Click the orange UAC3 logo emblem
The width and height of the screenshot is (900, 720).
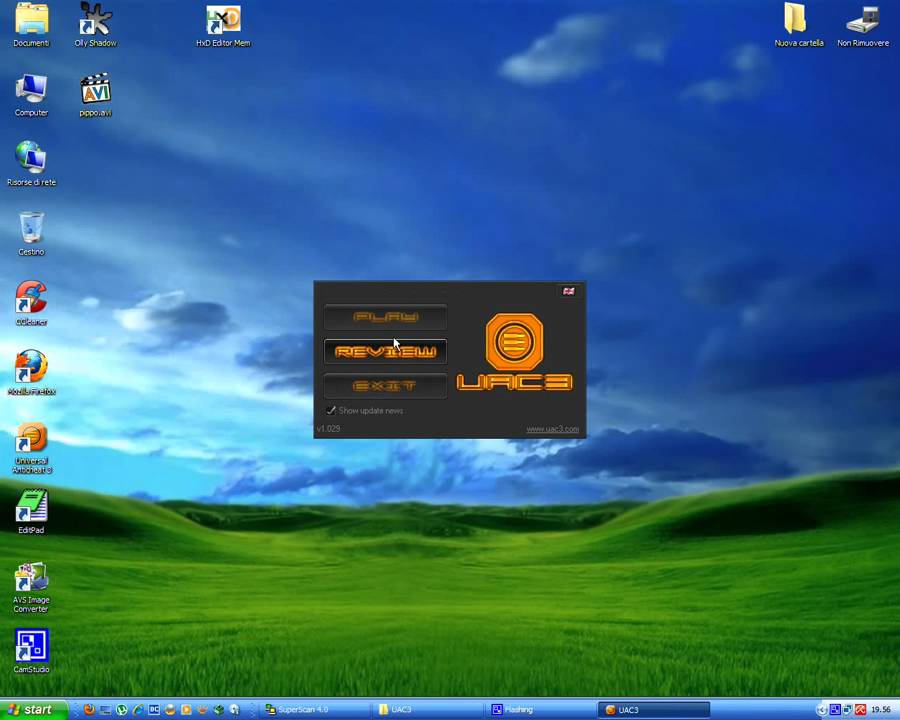514,342
